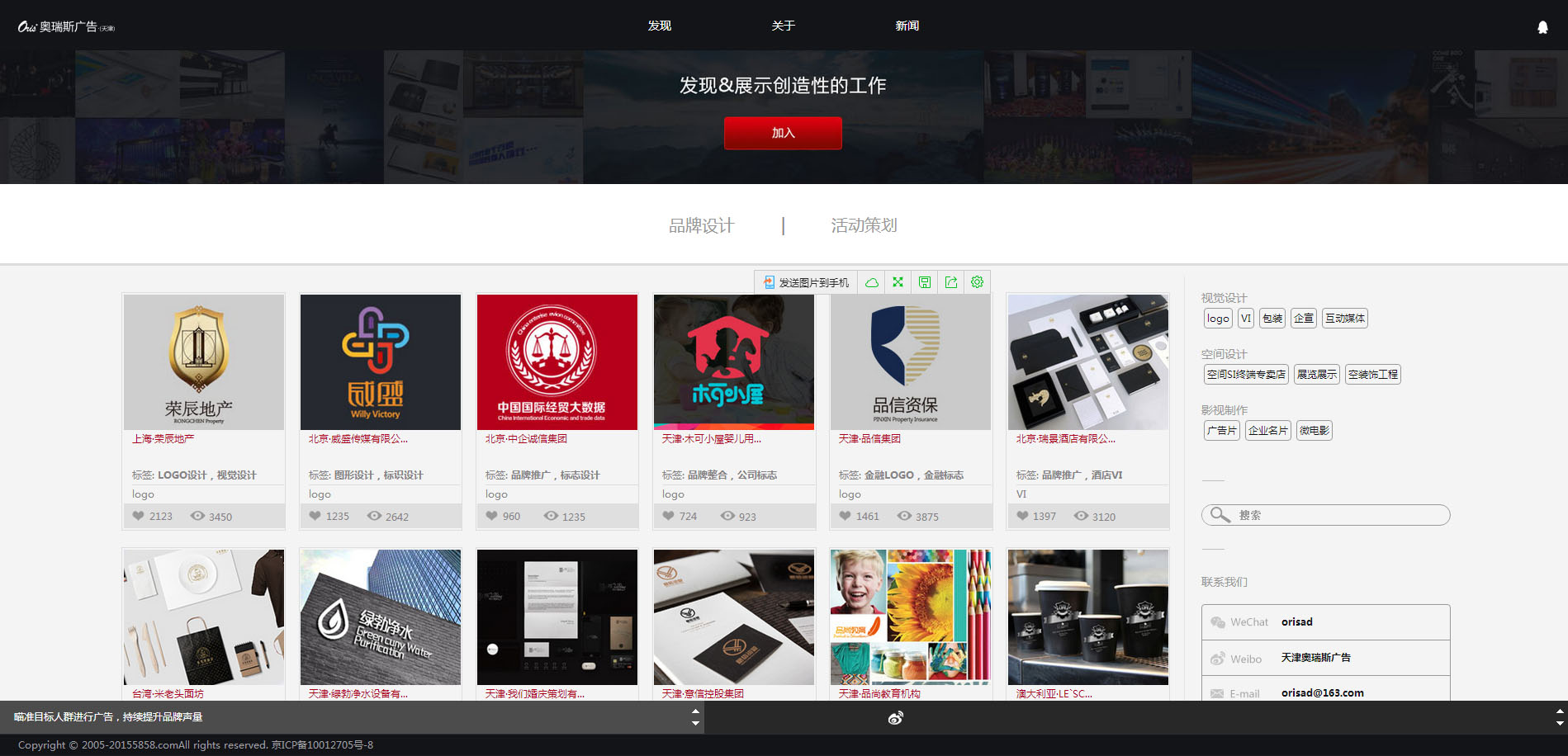Like the 北京·瑞景酒店 card heart icon
Image resolution: width=1568 pixels, height=756 pixels.
click(1022, 516)
